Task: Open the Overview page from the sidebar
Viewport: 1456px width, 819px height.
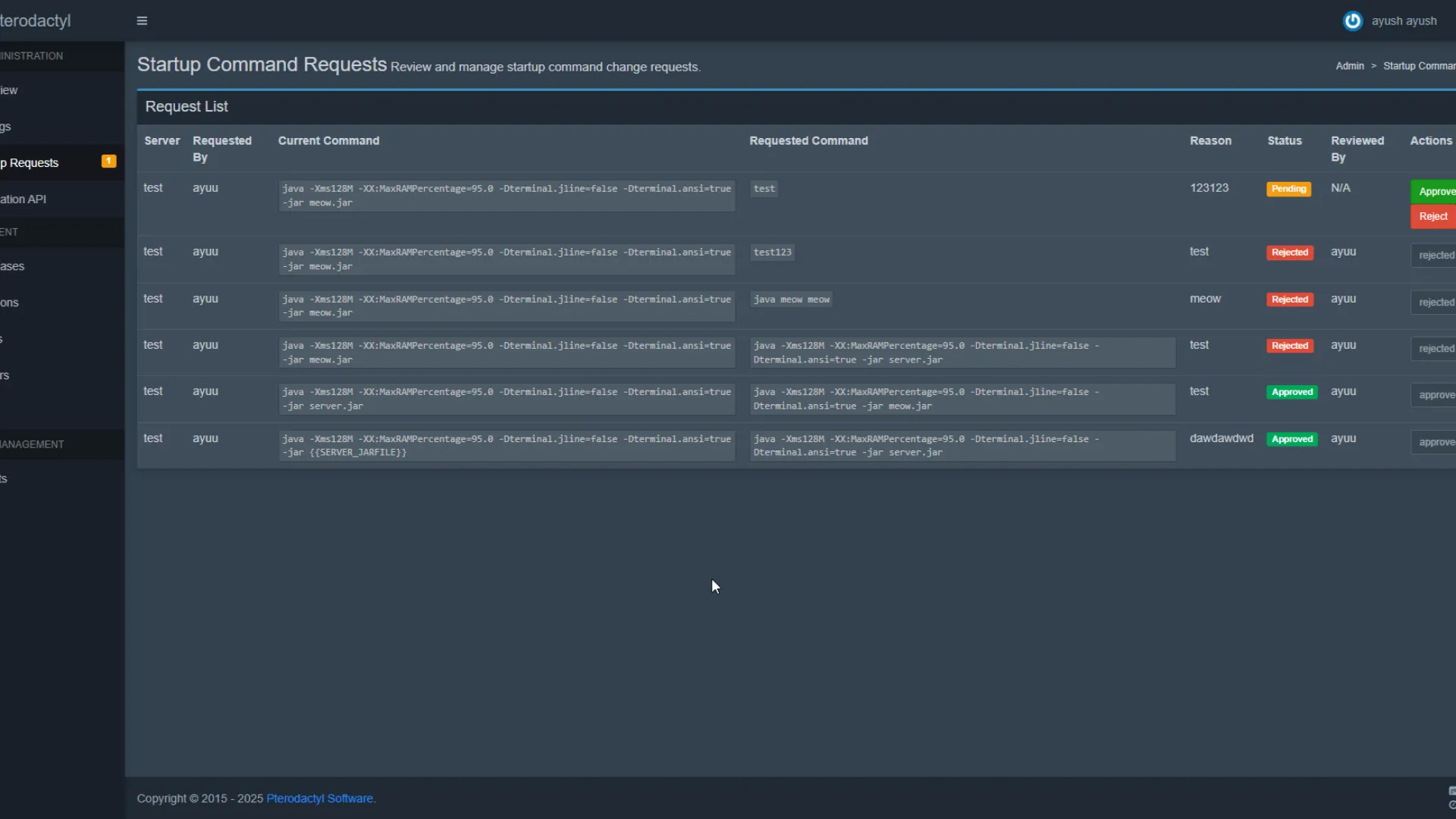Action: pyautogui.click(x=9, y=89)
